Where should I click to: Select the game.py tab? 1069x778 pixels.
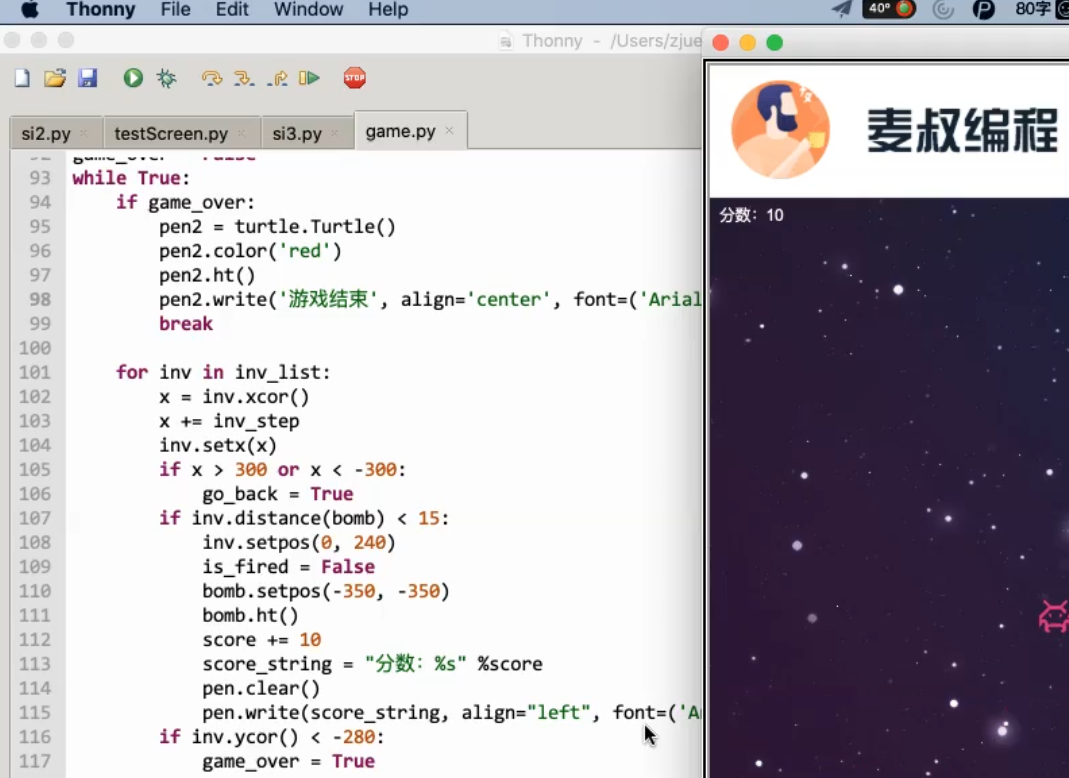pyautogui.click(x=400, y=131)
